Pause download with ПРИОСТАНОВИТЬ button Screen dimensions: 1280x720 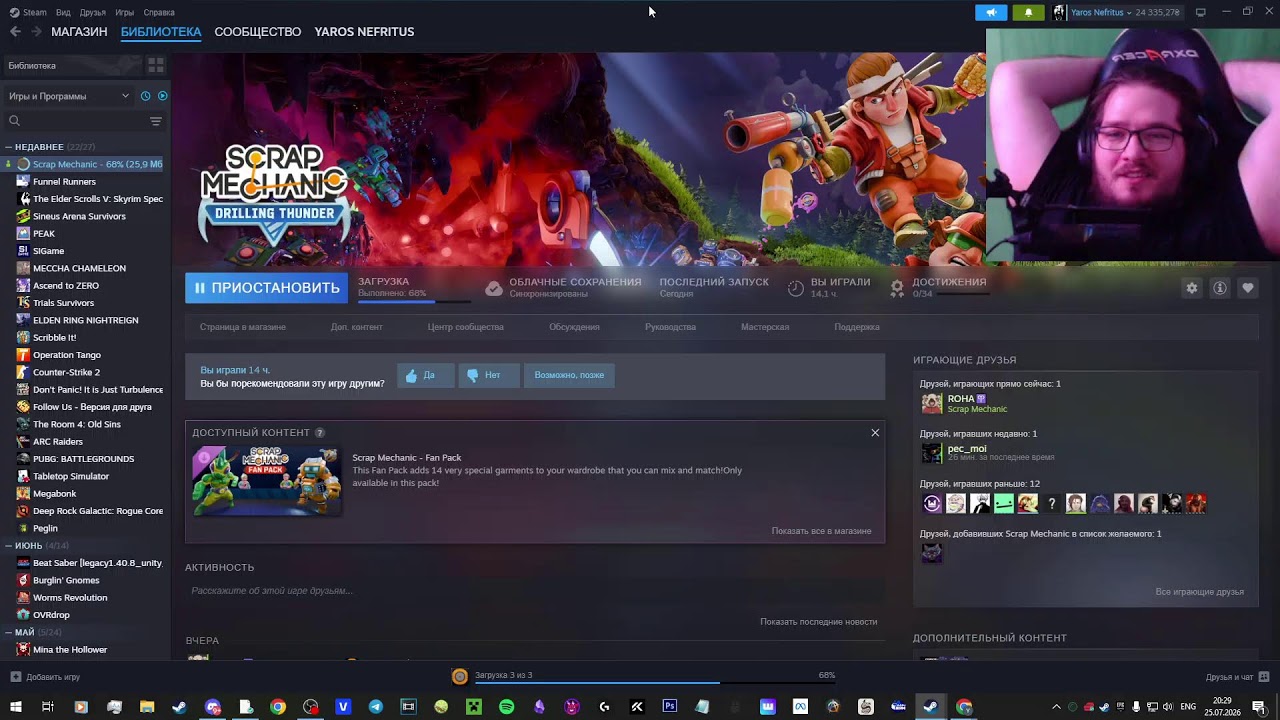266,288
